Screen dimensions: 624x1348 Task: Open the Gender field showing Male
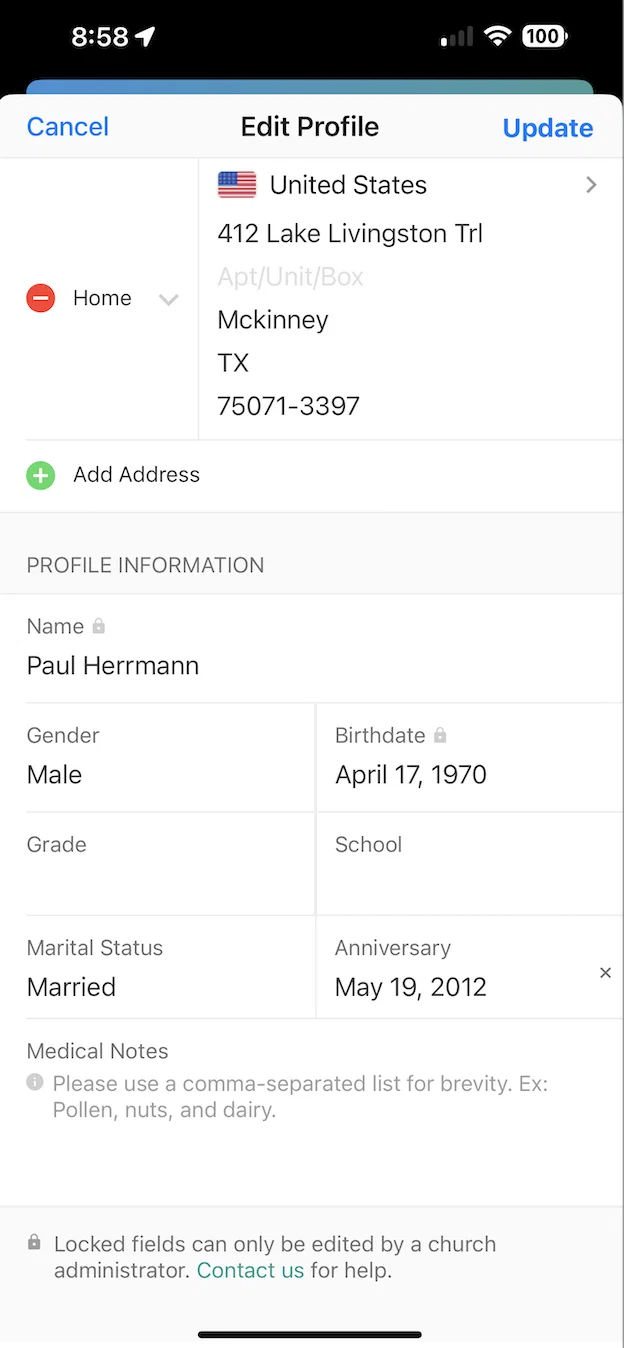pos(157,757)
